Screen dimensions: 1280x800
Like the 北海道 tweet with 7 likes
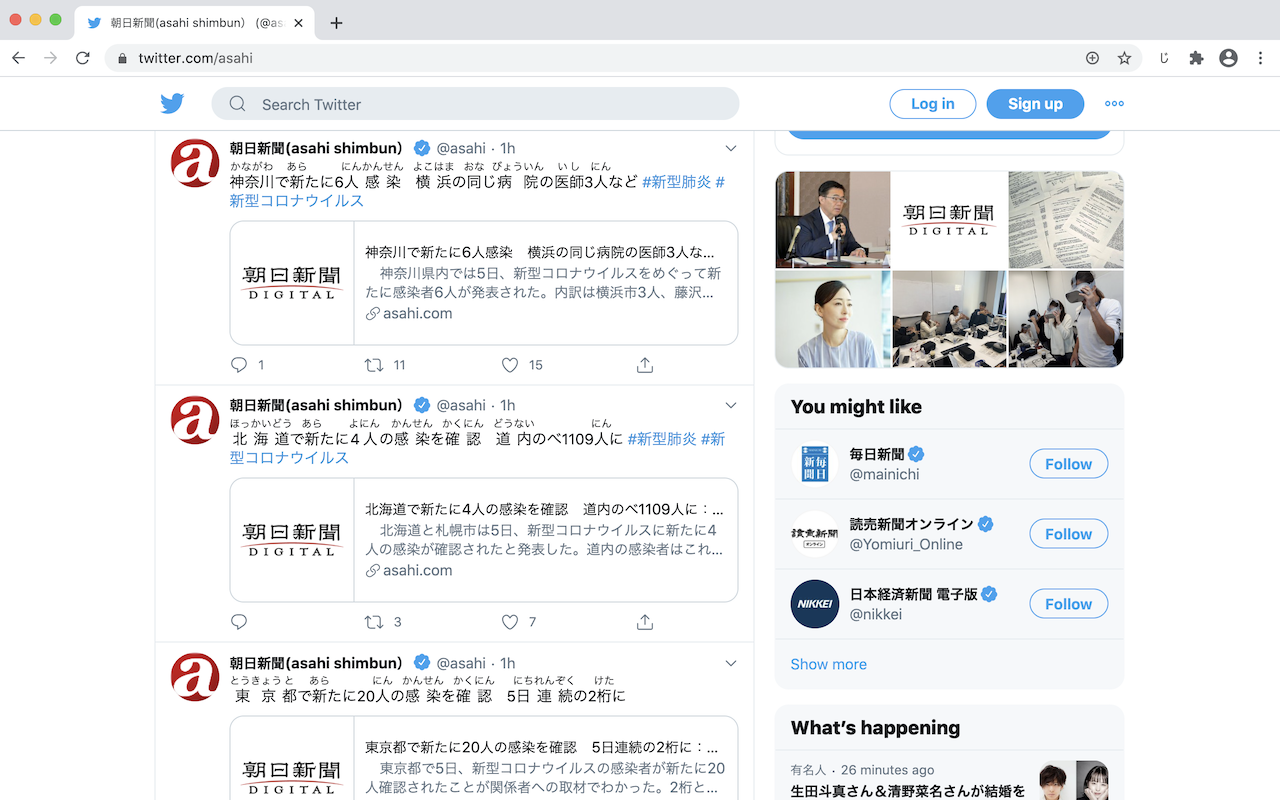(x=510, y=622)
